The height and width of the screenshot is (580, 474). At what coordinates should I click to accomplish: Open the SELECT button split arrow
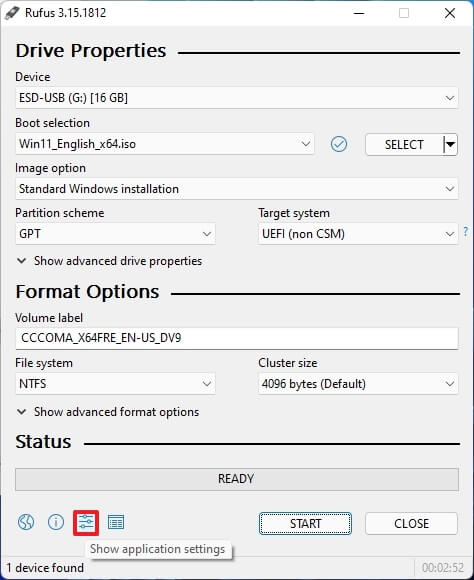(x=450, y=144)
